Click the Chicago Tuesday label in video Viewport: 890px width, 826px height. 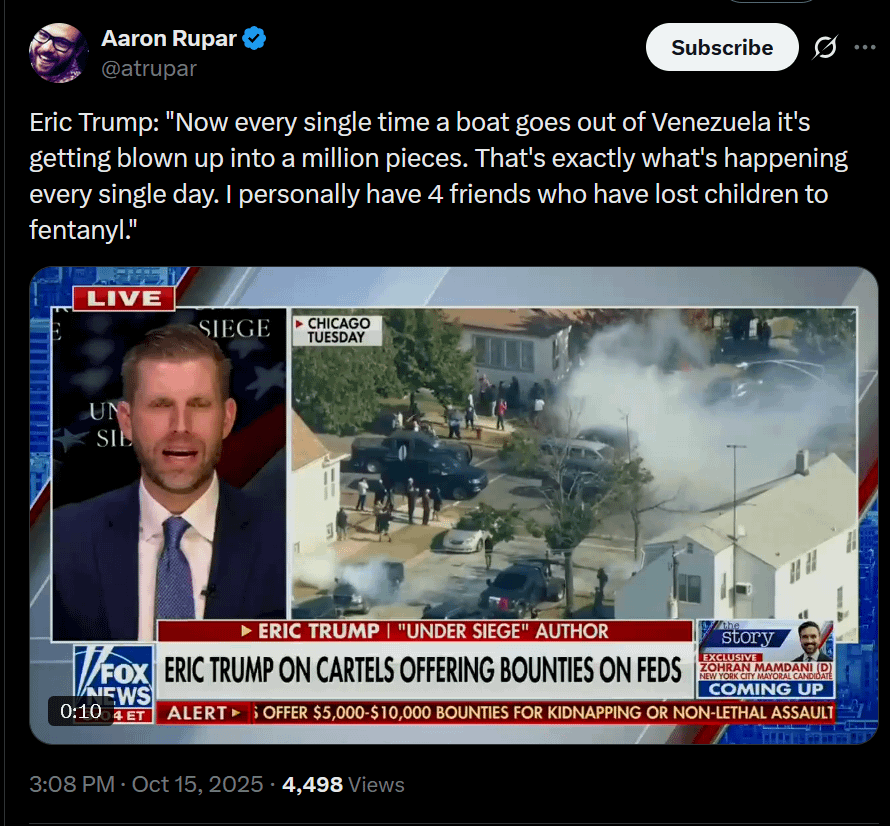point(338,330)
